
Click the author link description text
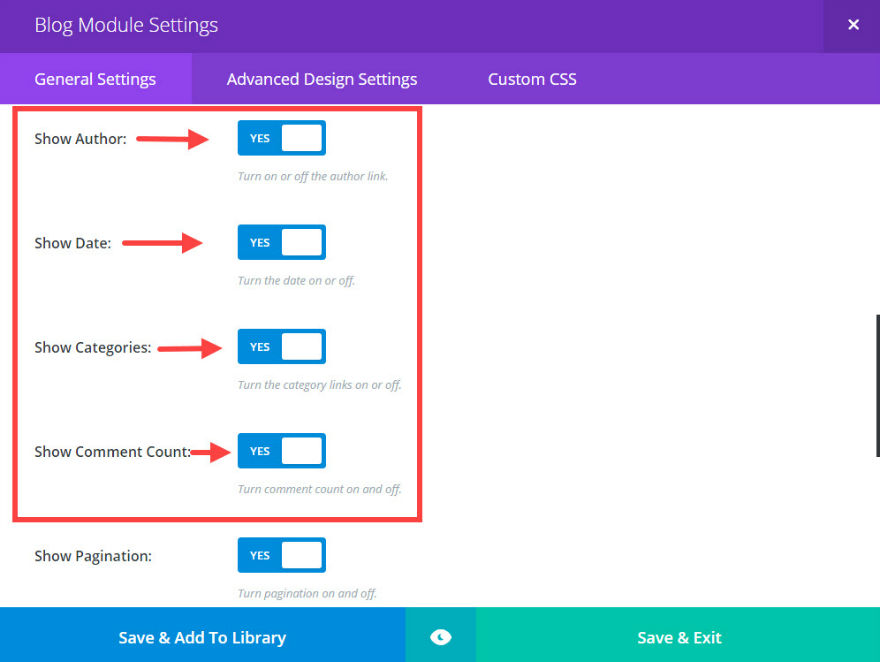[312, 176]
